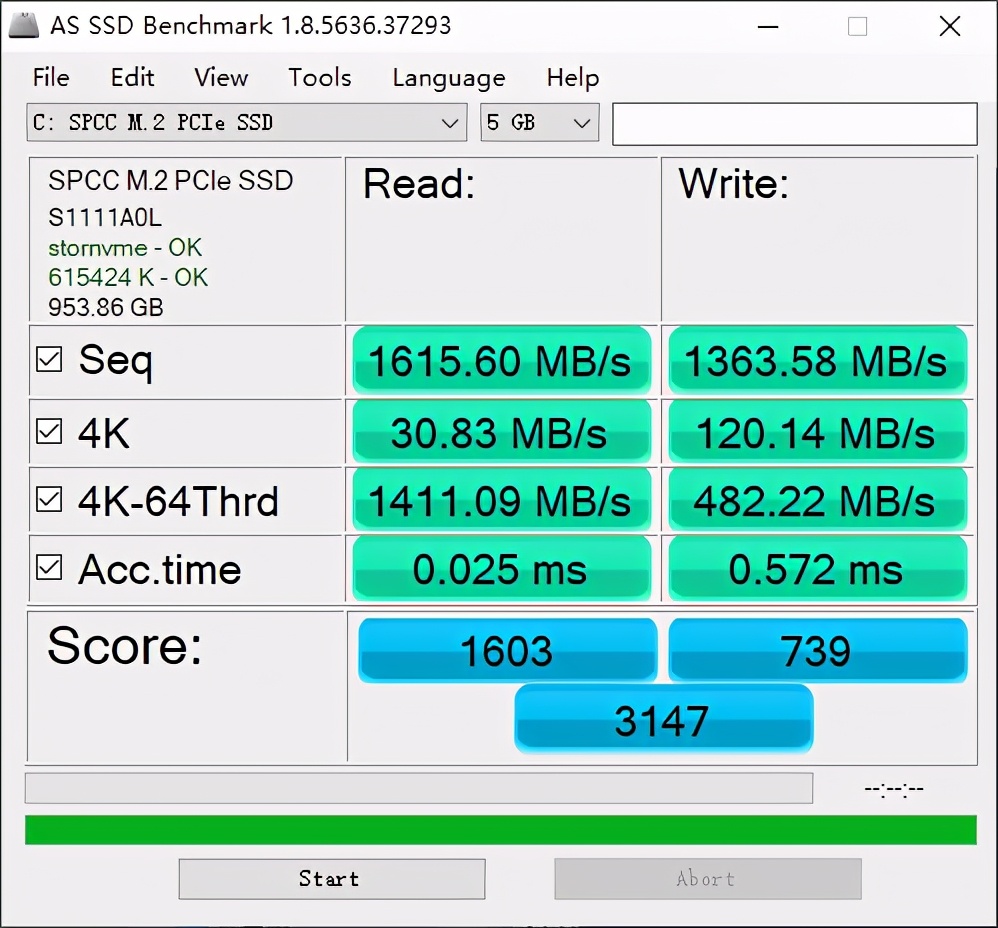Image resolution: width=998 pixels, height=928 pixels.
Task: Open the Language menu
Action: coord(448,77)
